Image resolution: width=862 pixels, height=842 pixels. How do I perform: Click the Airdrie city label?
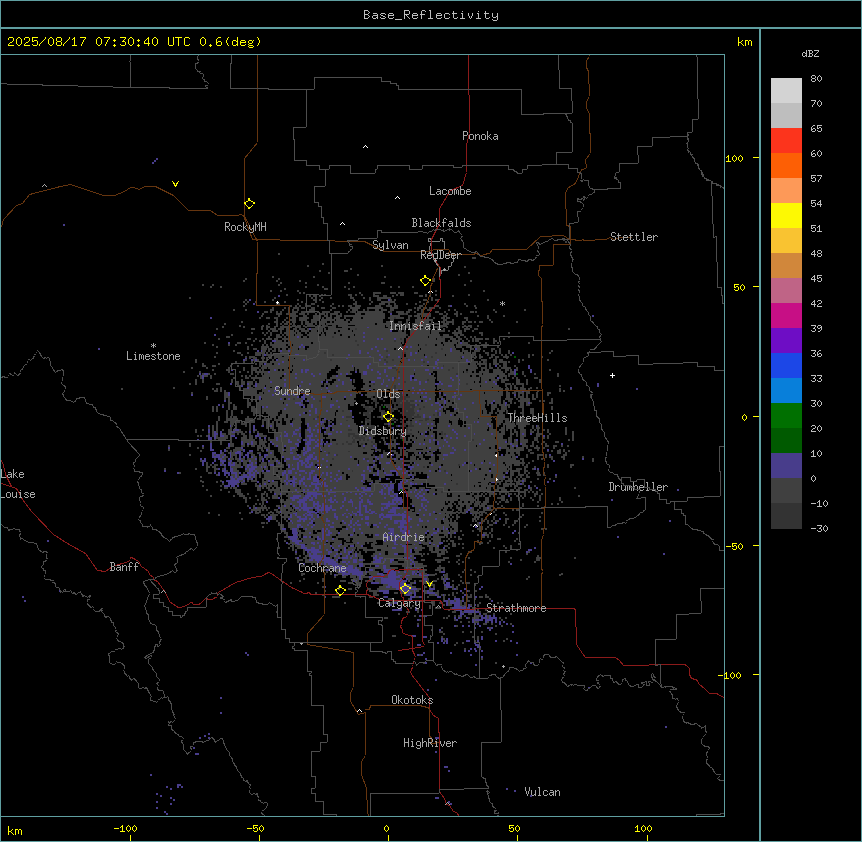(x=404, y=537)
